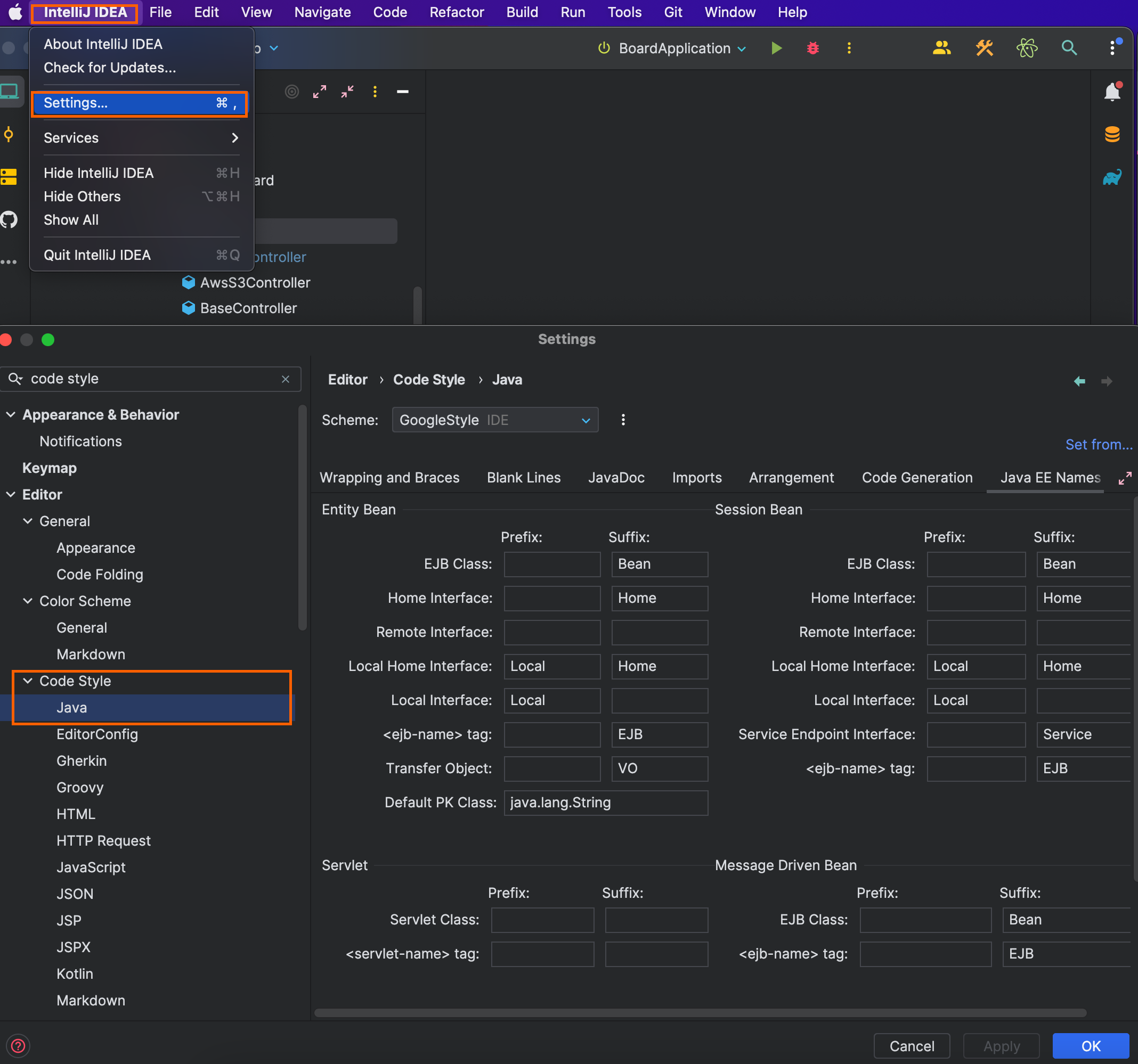Click the red Debug bug icon
The height and width of the screenshot is (1064, 1138).
(812, 48)
